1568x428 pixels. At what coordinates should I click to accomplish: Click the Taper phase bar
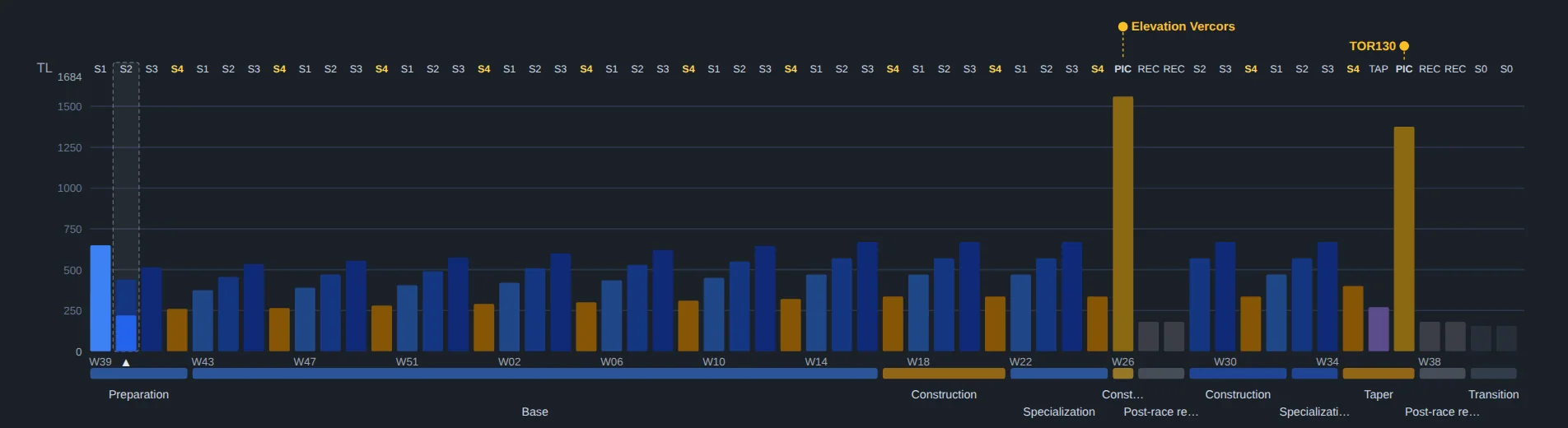[1379, 374]
